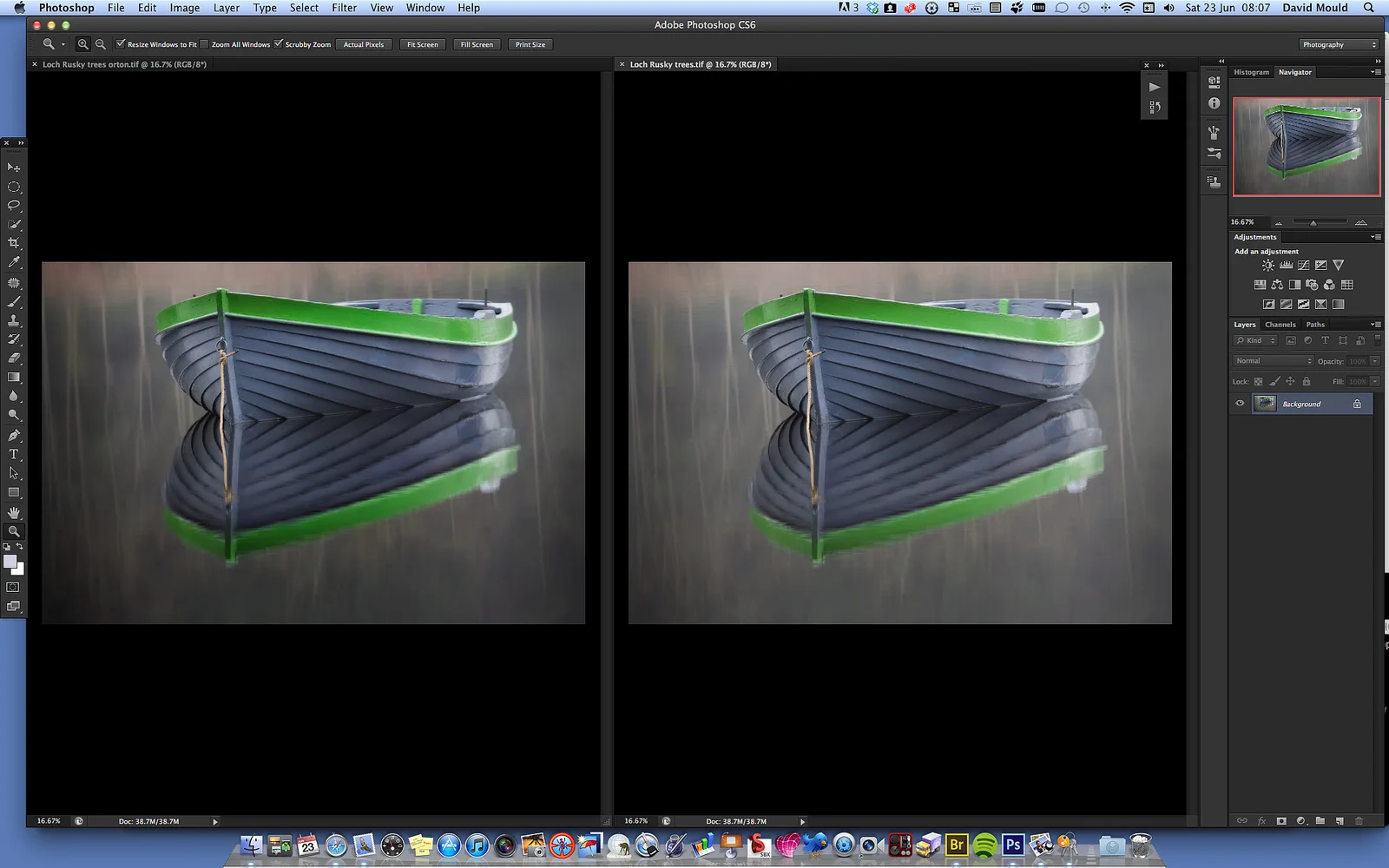The height and width of the screenshot is (868, 1389).
Task: Select the Move tool
Action: click(x=14, y=167)
